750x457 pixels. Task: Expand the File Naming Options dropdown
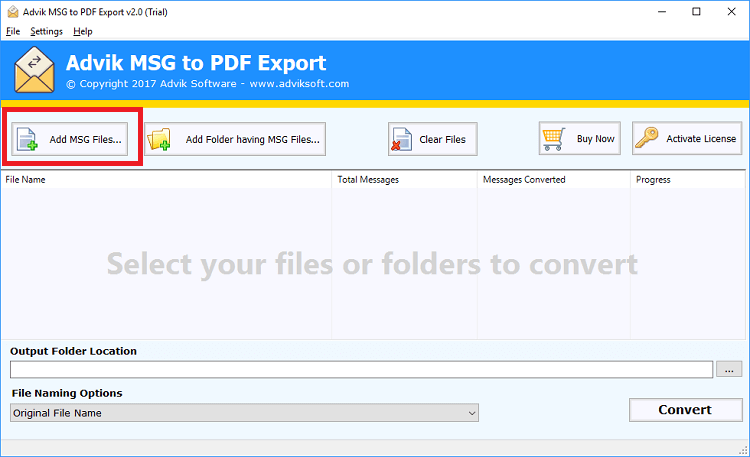tap(244, 412)
